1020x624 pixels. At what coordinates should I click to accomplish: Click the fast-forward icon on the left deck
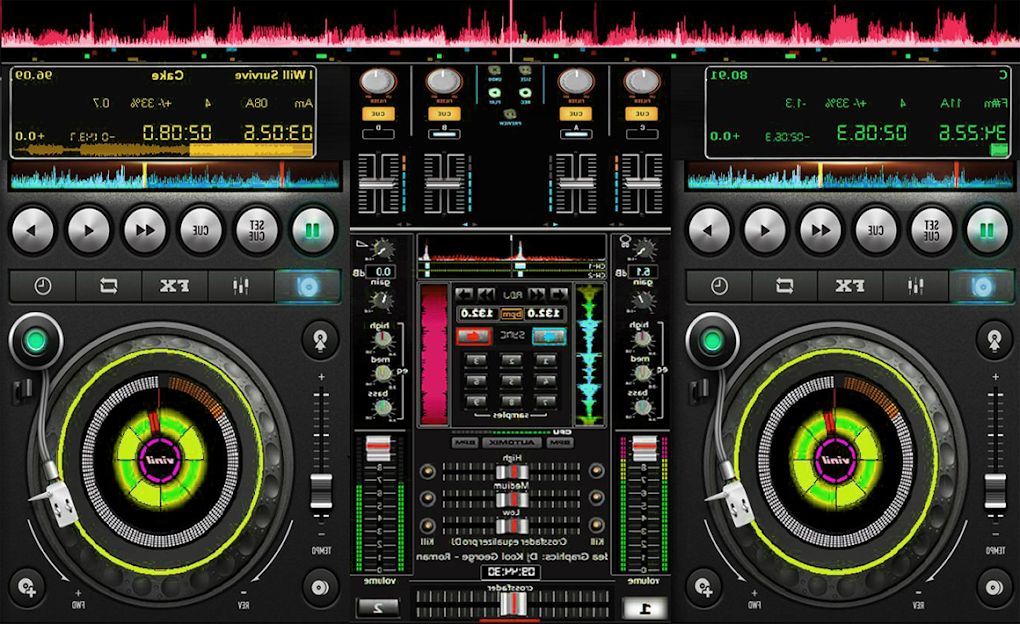[143, 229]
